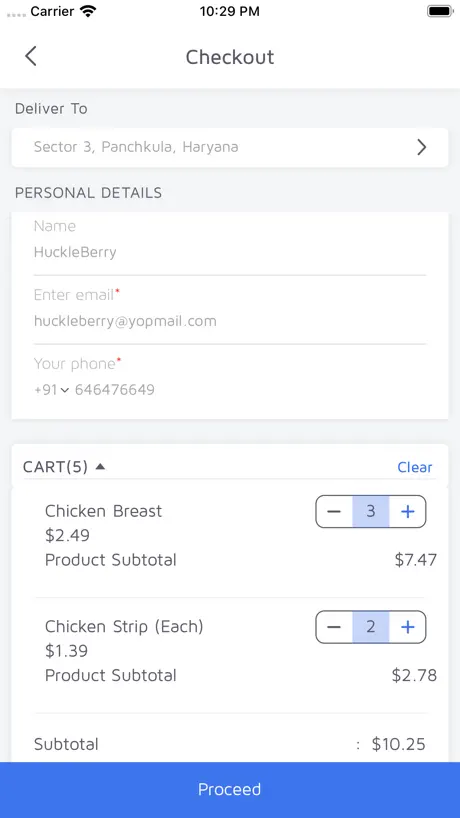
Task: Increase Chicken Strip quantity with plus icon
Action: point(407,627)
